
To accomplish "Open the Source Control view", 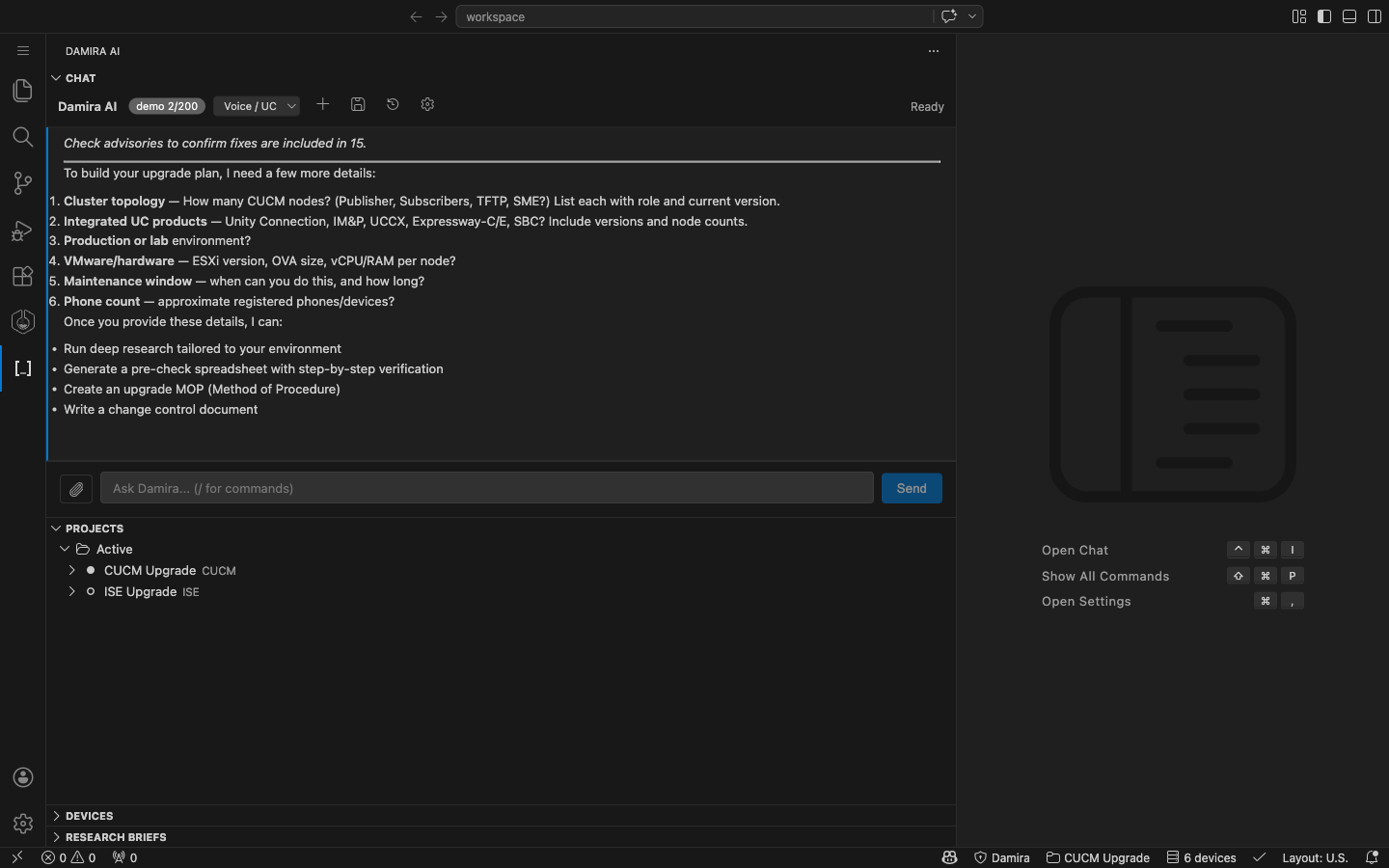I will (22, 183).
